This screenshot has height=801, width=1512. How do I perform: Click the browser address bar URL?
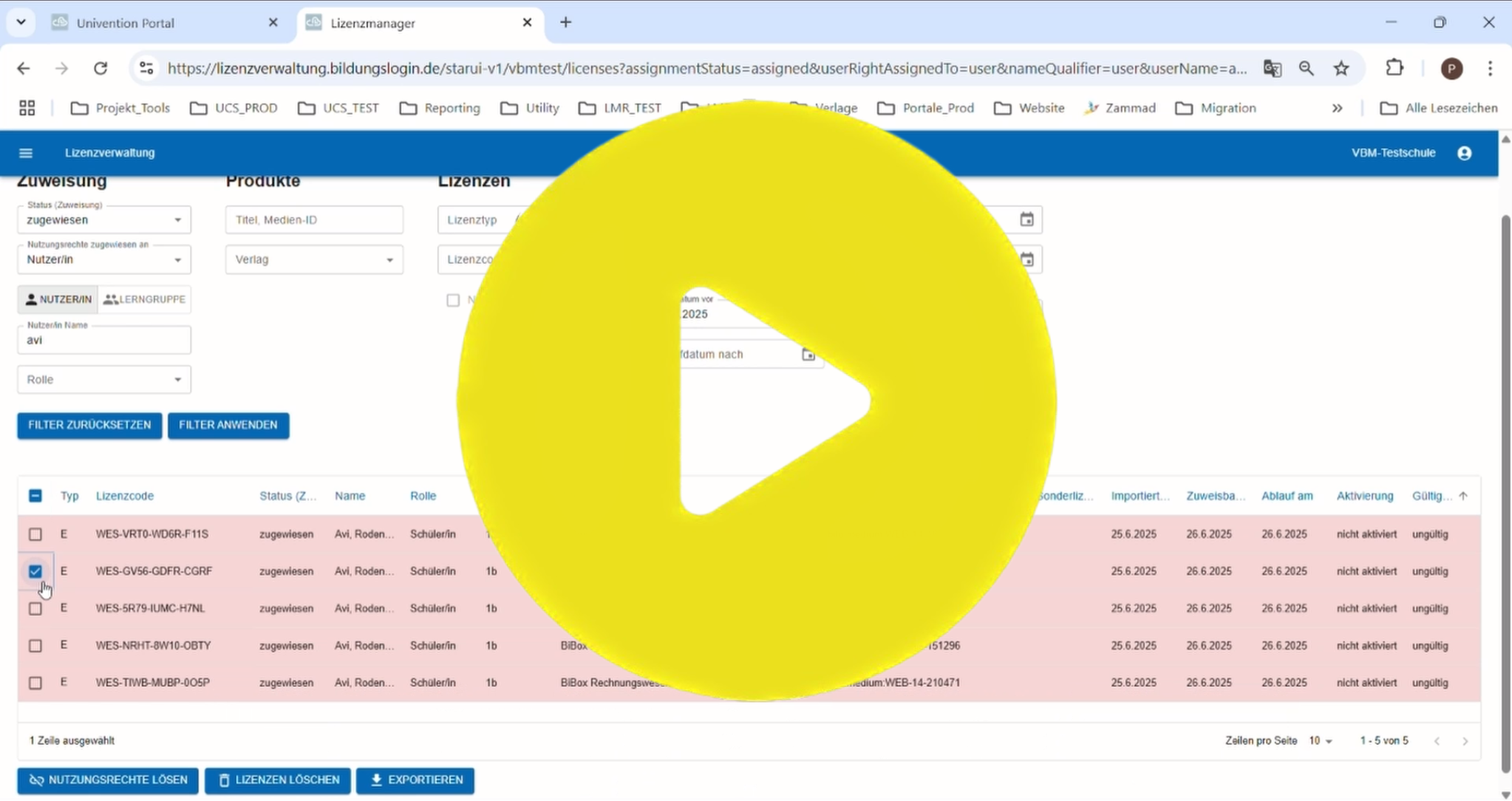click(707, 69)
